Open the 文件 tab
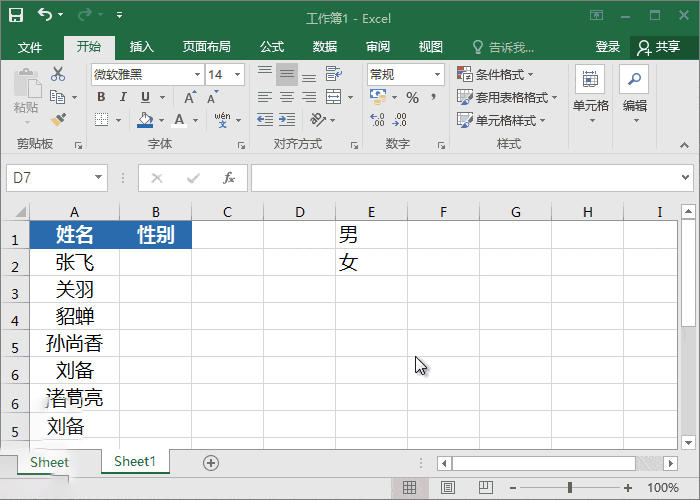This screenshot has height=500, width=700. (30, 47)
